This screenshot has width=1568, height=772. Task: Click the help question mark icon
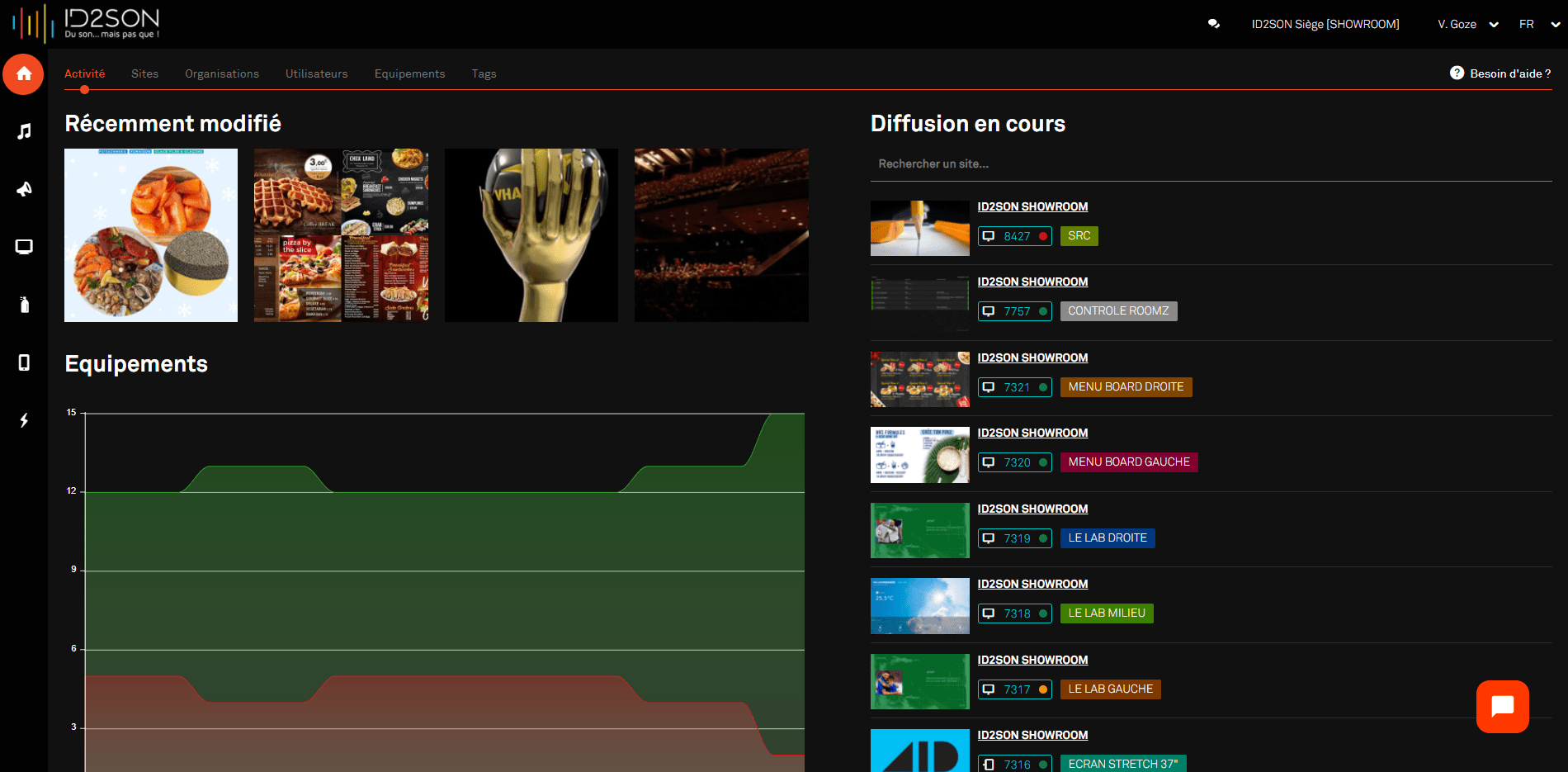point(1457,73)
